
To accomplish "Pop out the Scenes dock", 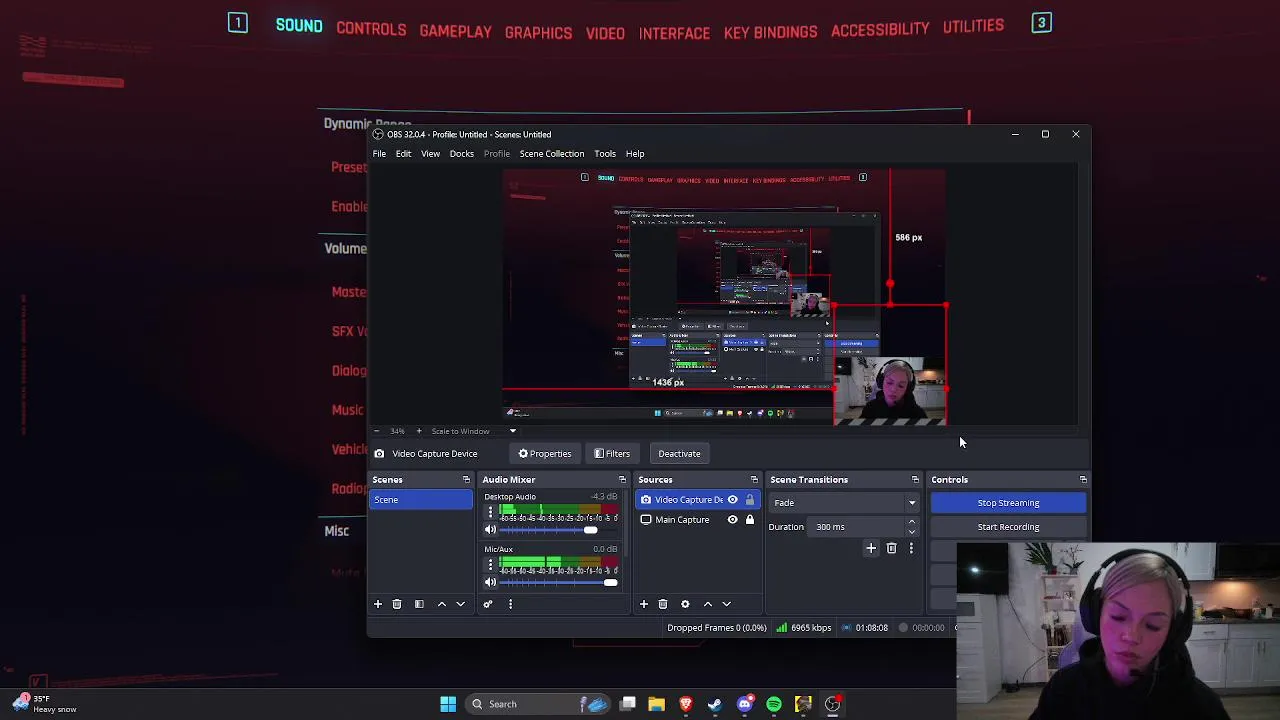I will tap(466, 480).
